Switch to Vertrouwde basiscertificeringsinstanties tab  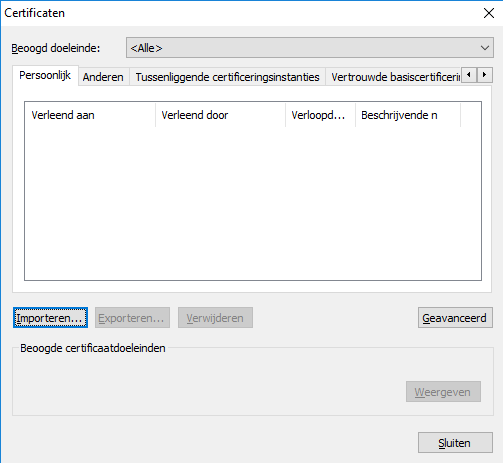394,77
